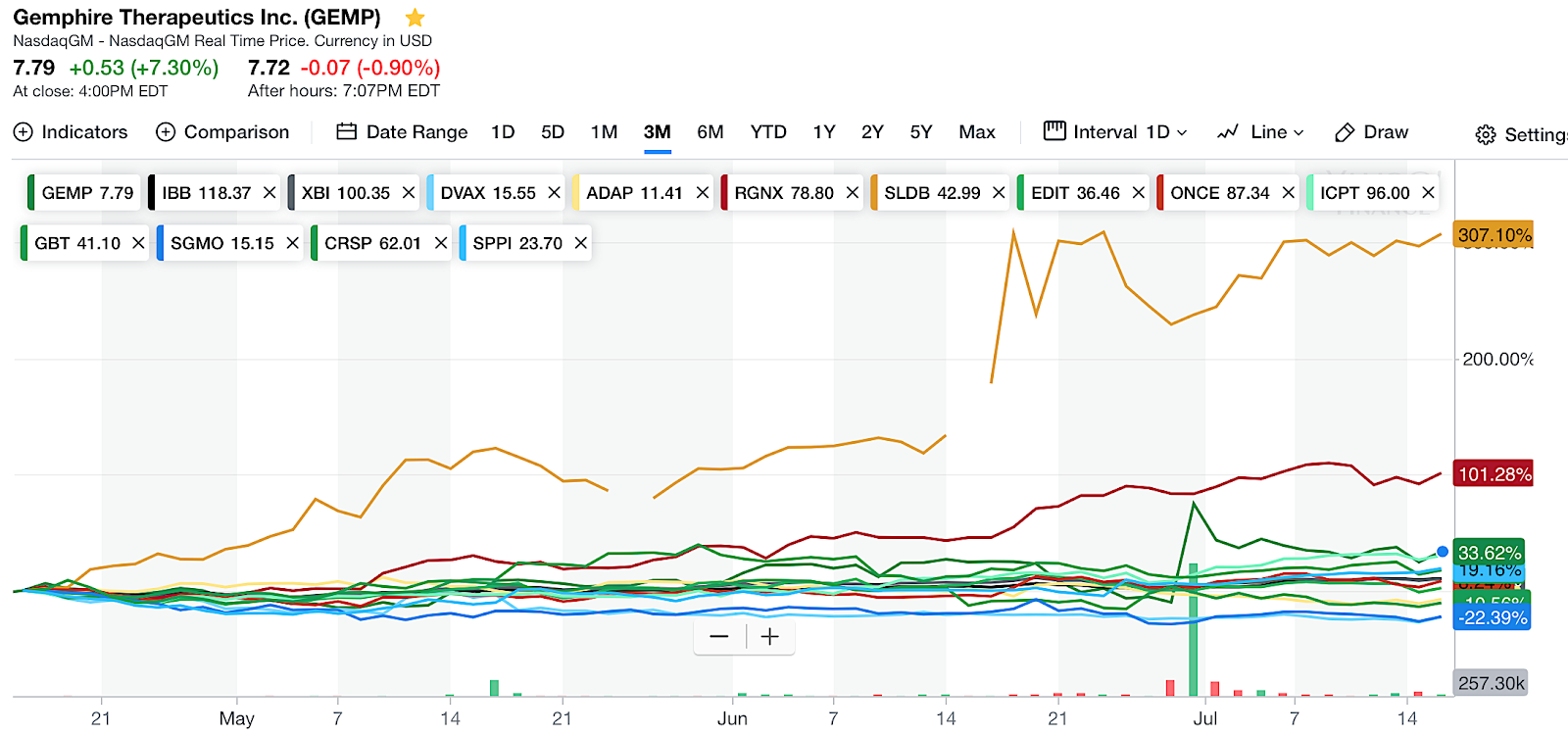Remove the GBT comparison

coord(139,243)
